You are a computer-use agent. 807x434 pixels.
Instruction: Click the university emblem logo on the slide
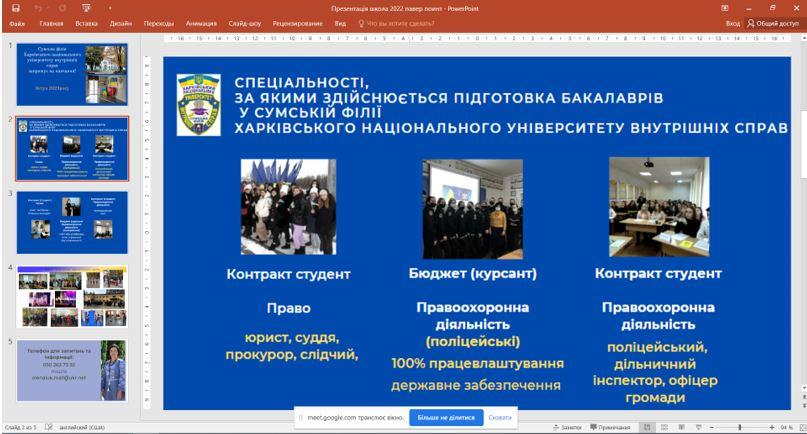tap(199, 105)
